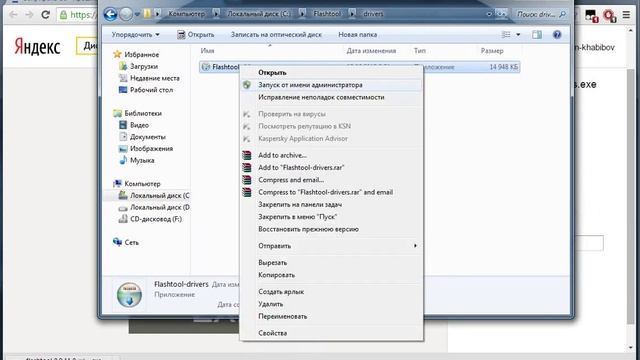
Task: Click the red browser extension icon
Action: [609, 16]
